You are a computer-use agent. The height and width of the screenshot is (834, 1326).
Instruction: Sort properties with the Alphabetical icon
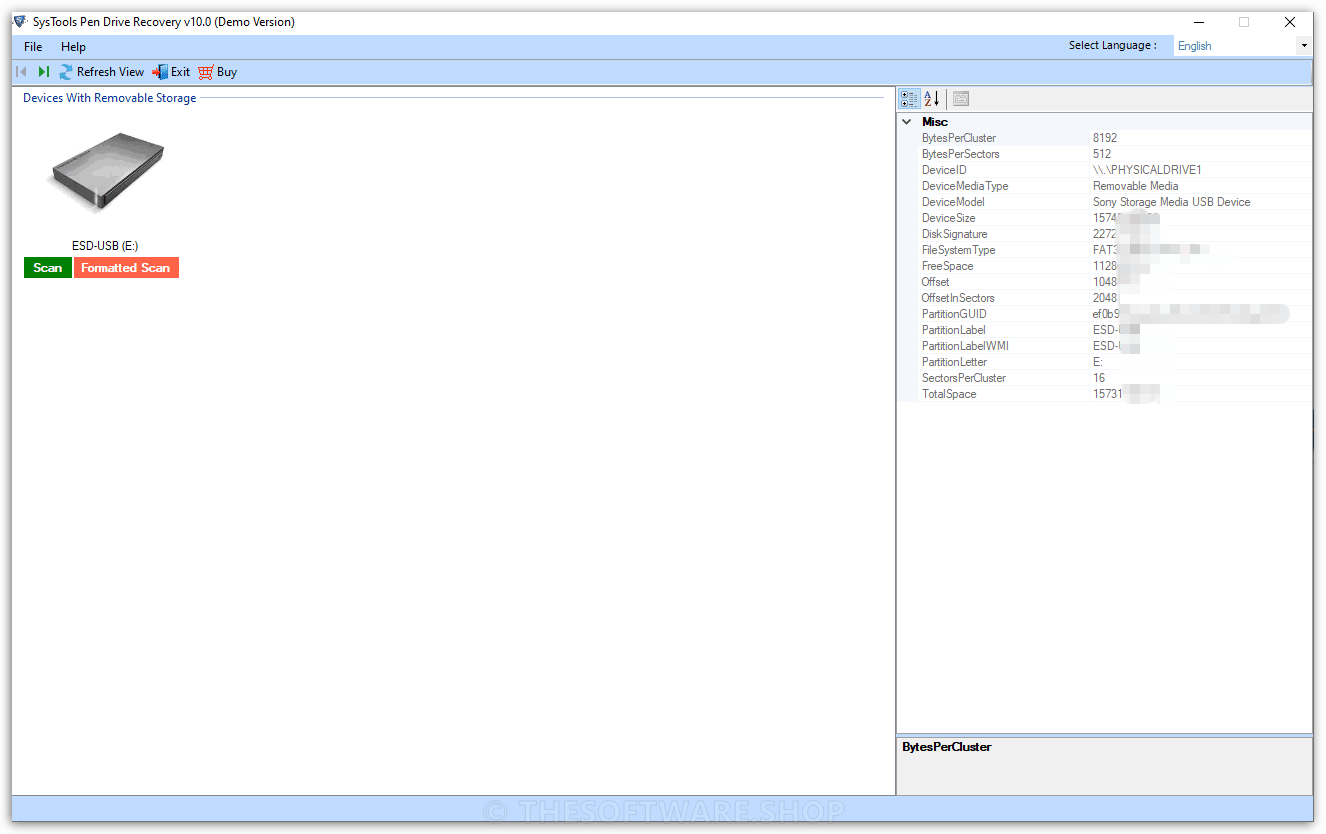click(931, 99)
